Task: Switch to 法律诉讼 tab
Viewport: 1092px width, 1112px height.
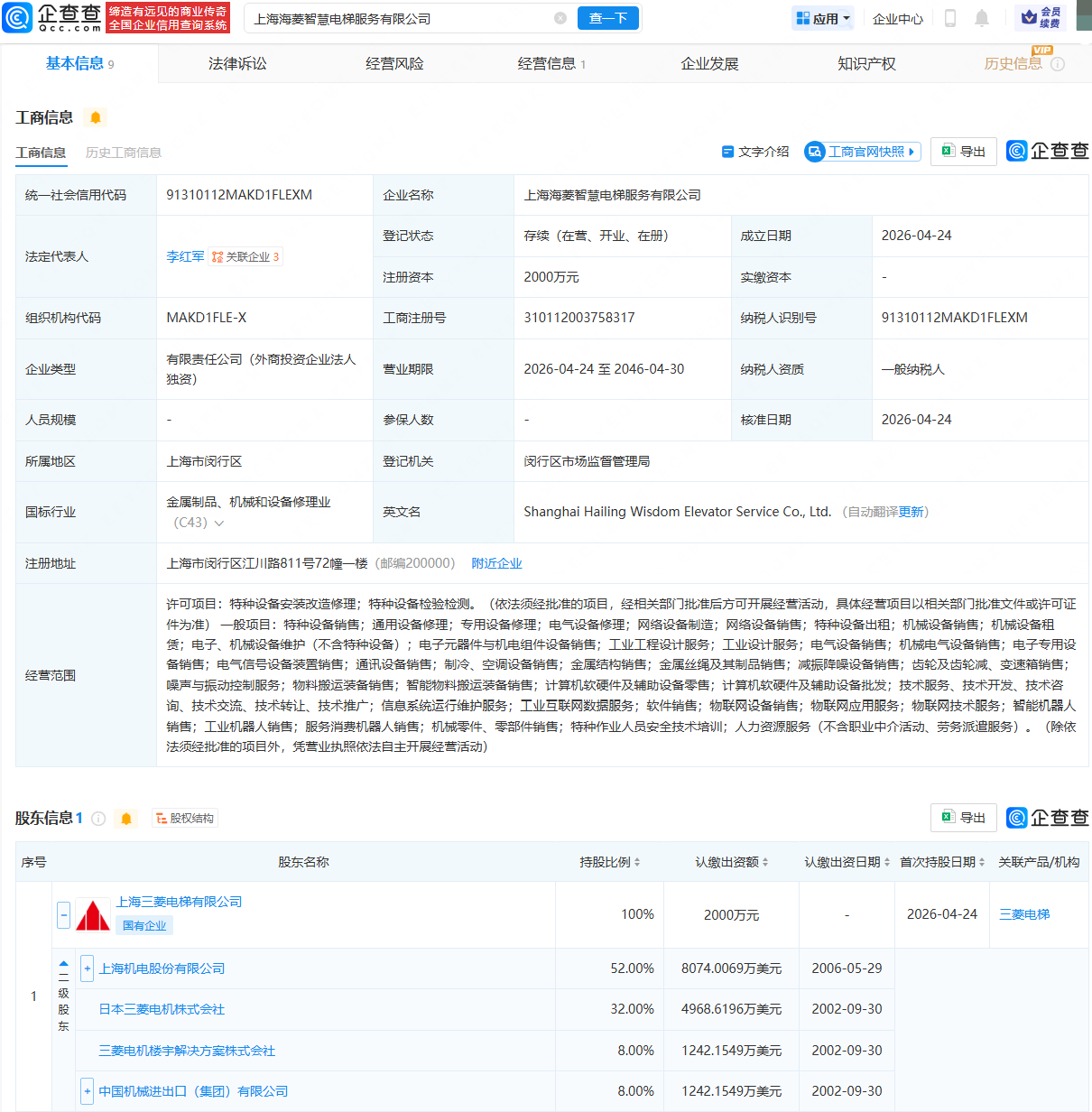Action: click(237, 64)
